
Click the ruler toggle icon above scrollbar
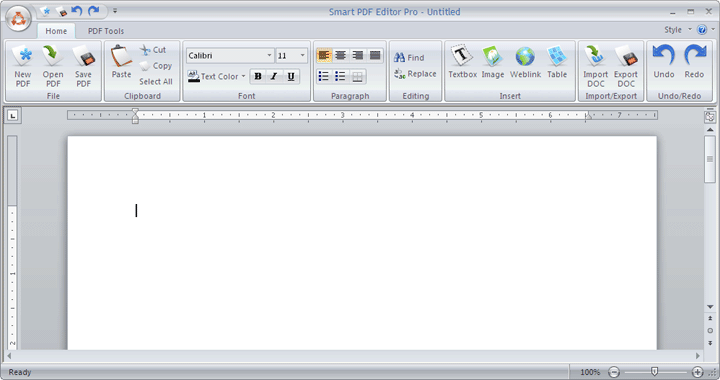pos(710,117)
